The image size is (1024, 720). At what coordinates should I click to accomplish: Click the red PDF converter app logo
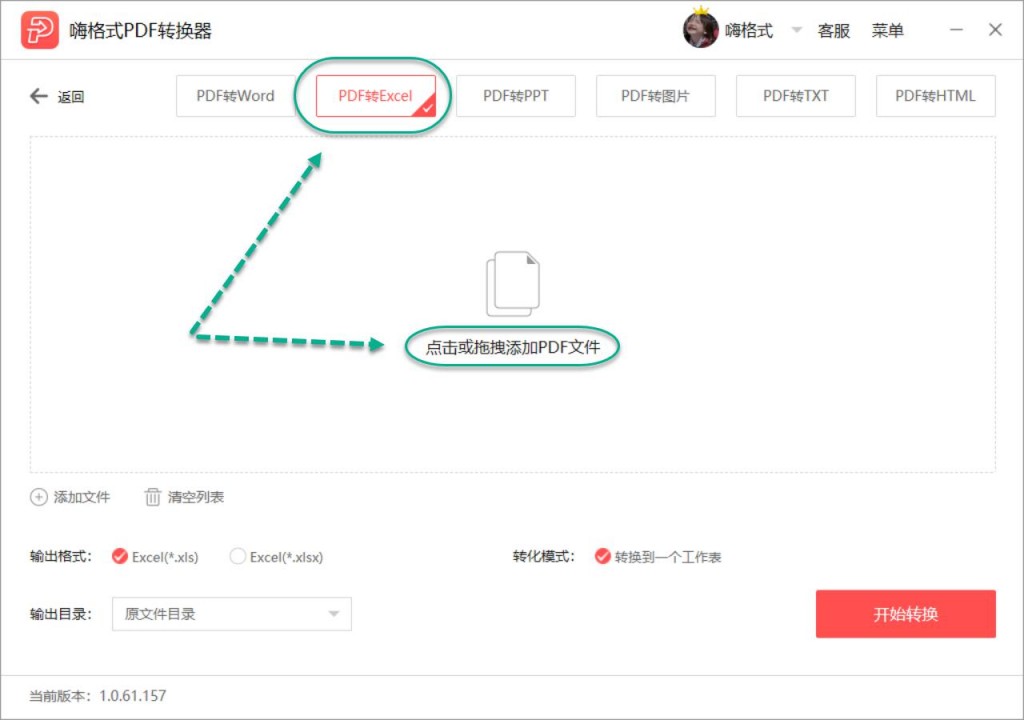[39, 30]
